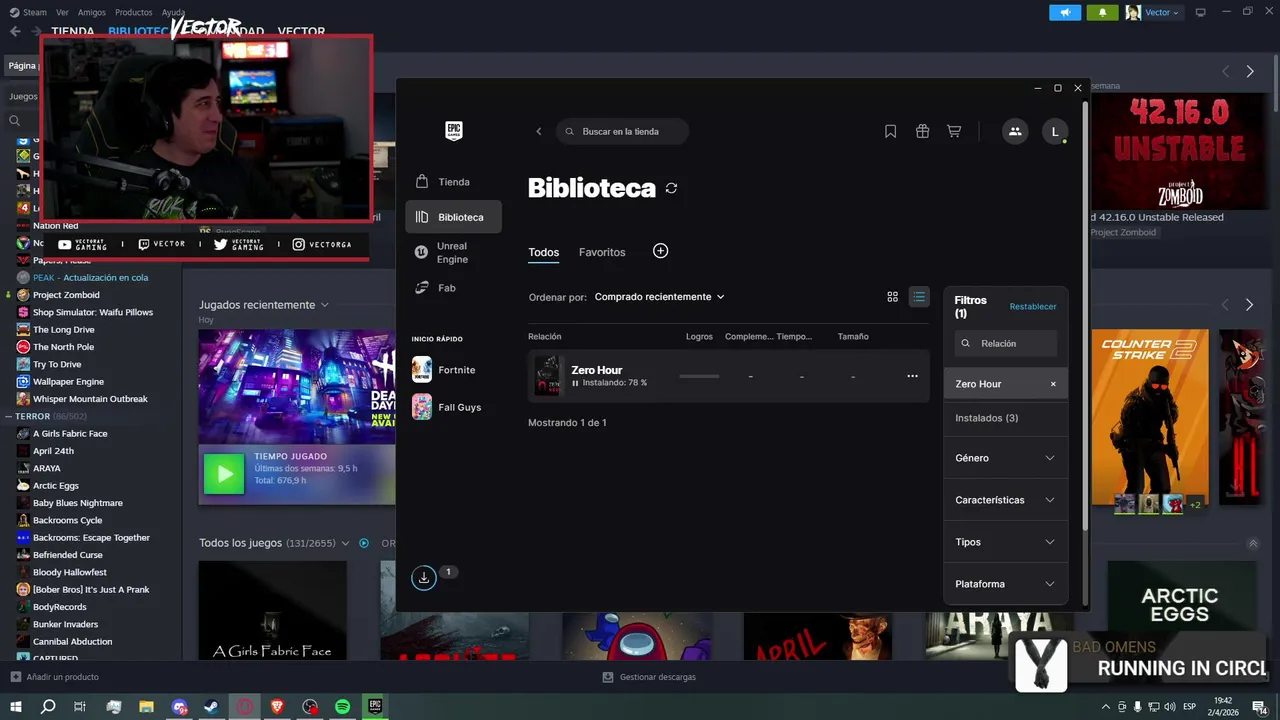Expand the Tipos filter section
1280x720 pixels.
[x=1005, y=542]
